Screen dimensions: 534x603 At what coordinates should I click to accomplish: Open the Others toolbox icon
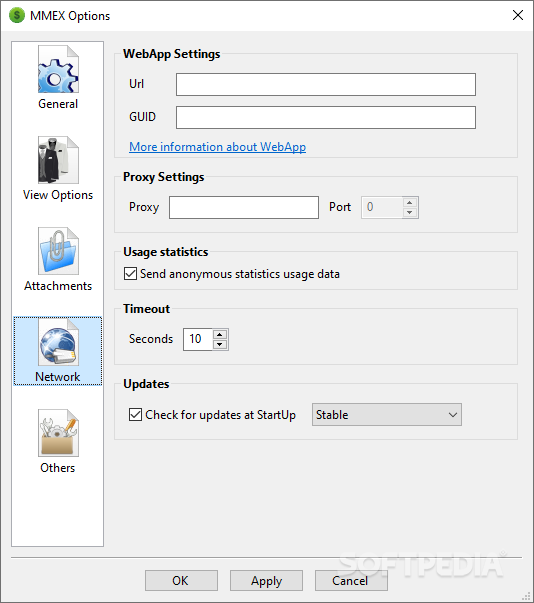58,433
